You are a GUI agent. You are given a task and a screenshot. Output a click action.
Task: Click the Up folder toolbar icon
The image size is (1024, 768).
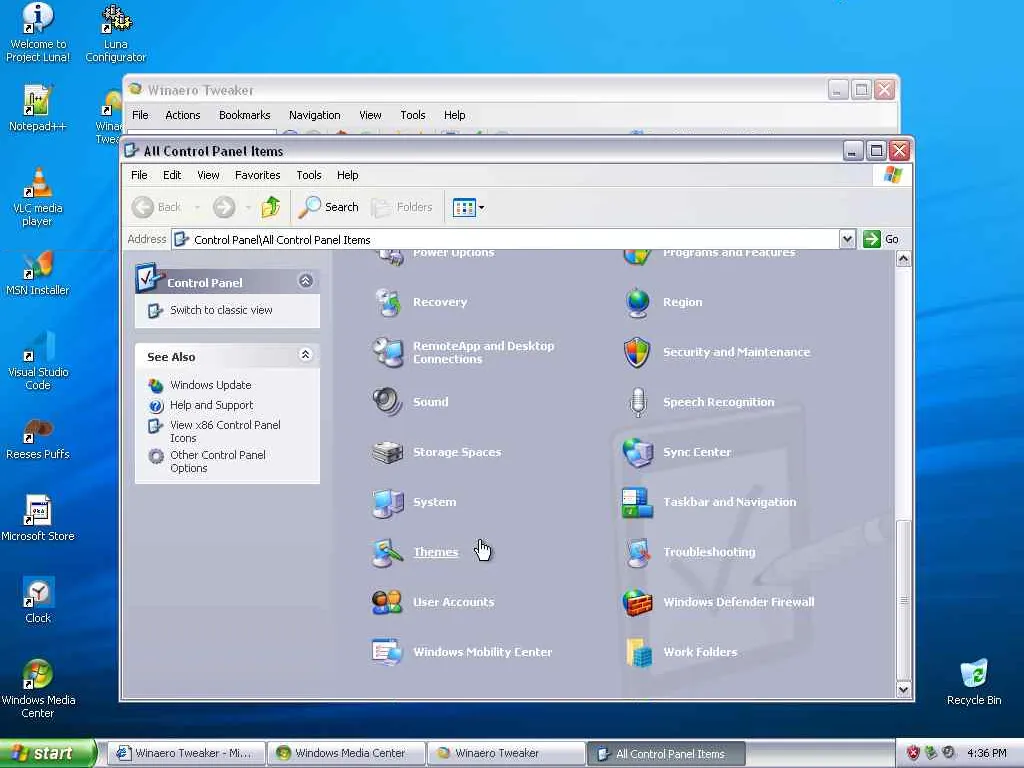pos(271,207)
